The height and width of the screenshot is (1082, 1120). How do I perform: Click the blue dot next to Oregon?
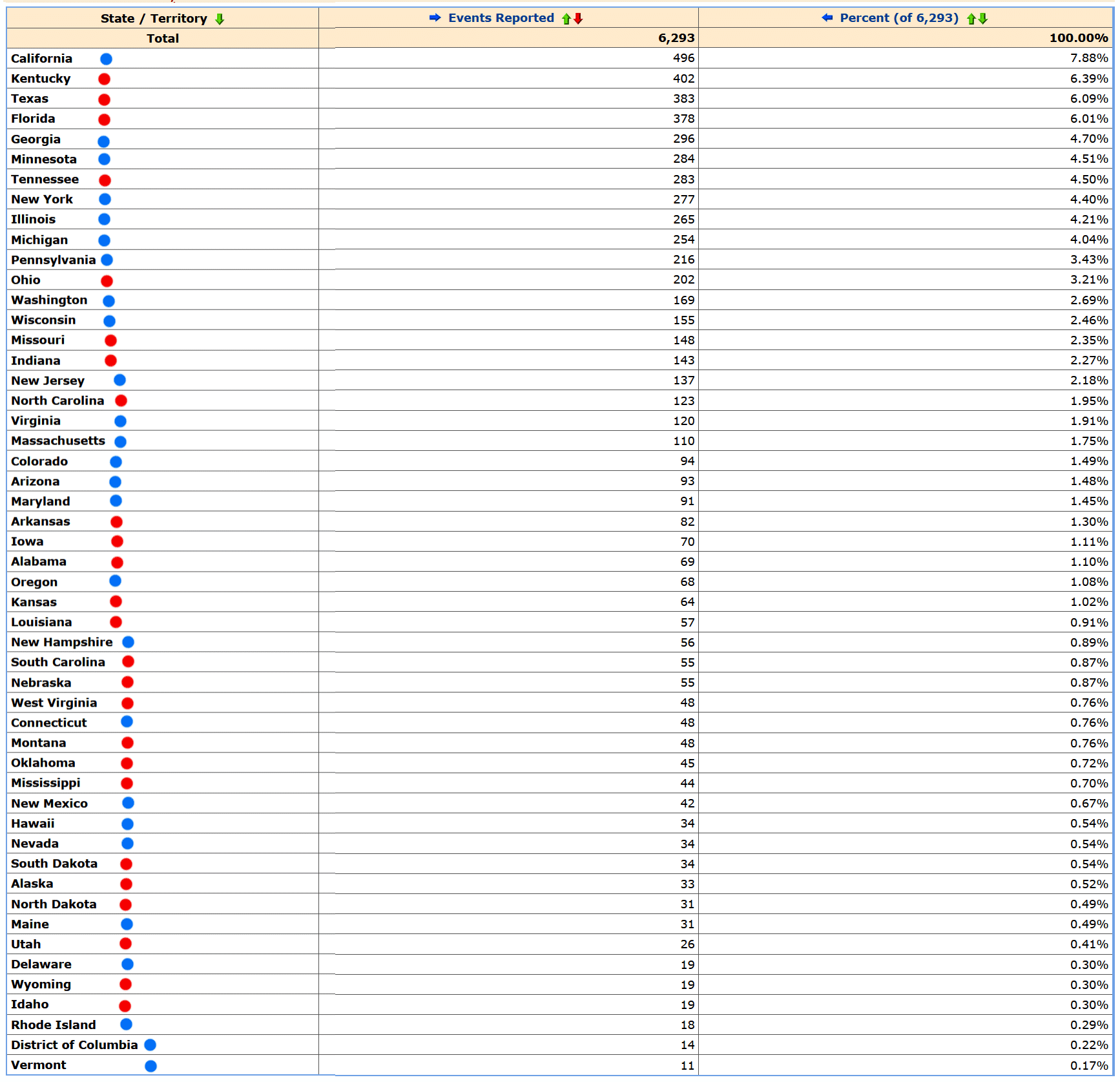point(116,581)
